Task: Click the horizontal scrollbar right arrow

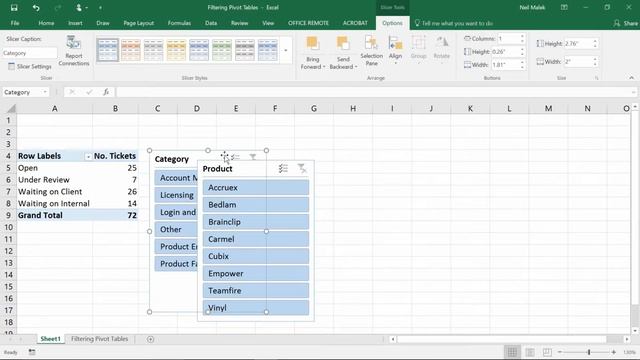Action: (x=627, y=339)
